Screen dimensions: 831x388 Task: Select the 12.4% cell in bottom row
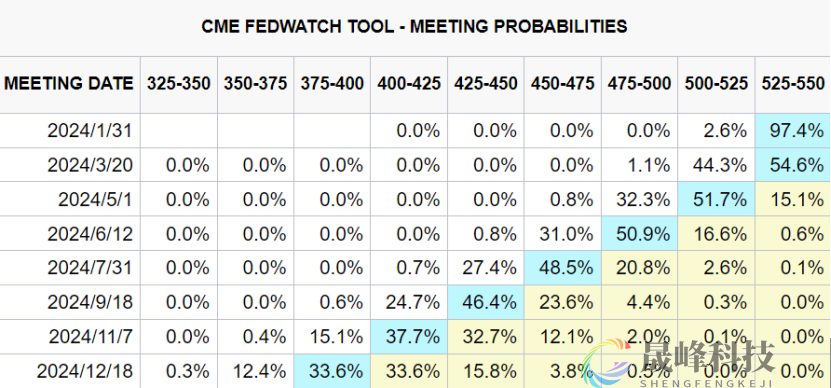coord(255,371)
